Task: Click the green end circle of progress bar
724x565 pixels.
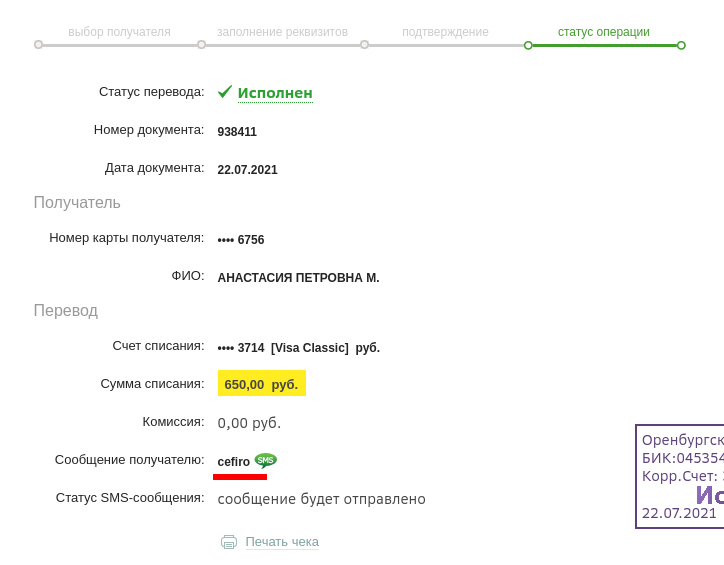Action: pyautogui.click(x=681, y=45)
